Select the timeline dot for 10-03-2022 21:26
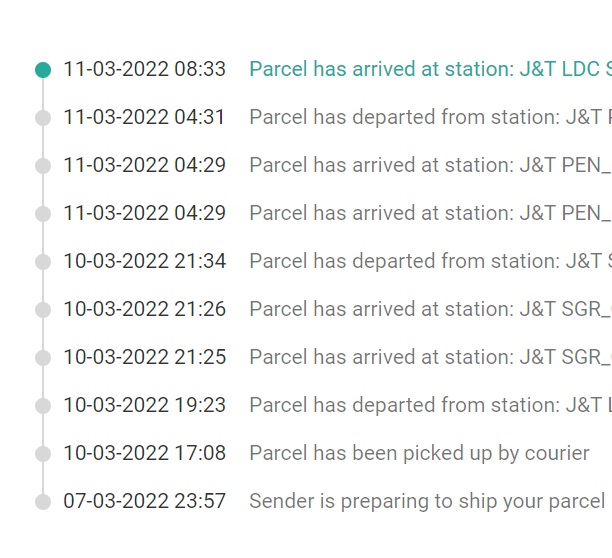Screen dimensions: 612x558 pyautogui.click(x=43, y=310)
